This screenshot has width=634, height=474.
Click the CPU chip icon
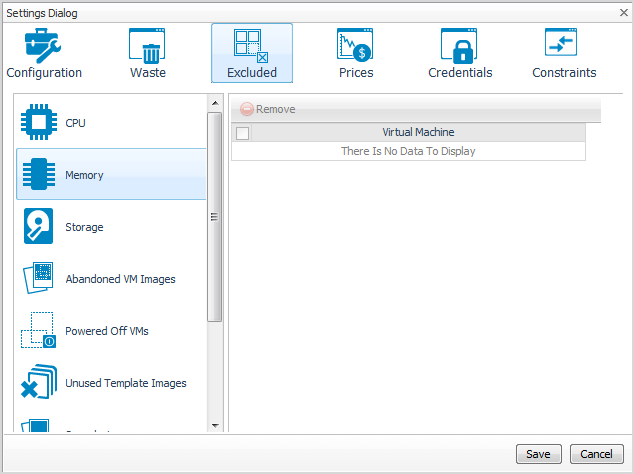39,122
